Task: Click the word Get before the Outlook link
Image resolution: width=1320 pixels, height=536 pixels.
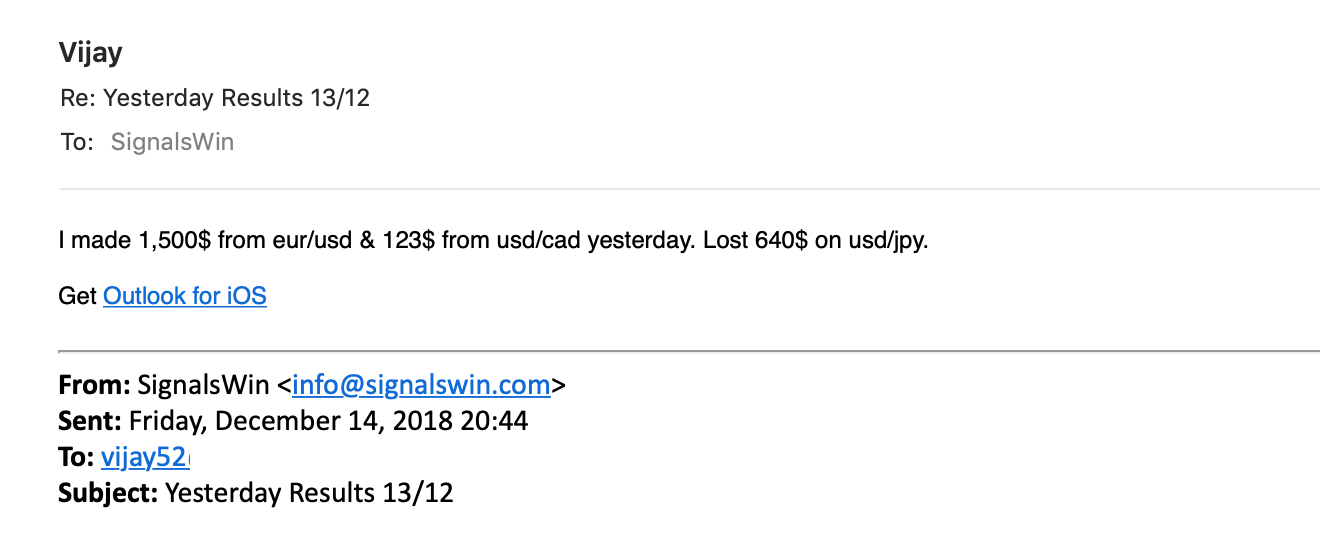Action: point(78,296)
